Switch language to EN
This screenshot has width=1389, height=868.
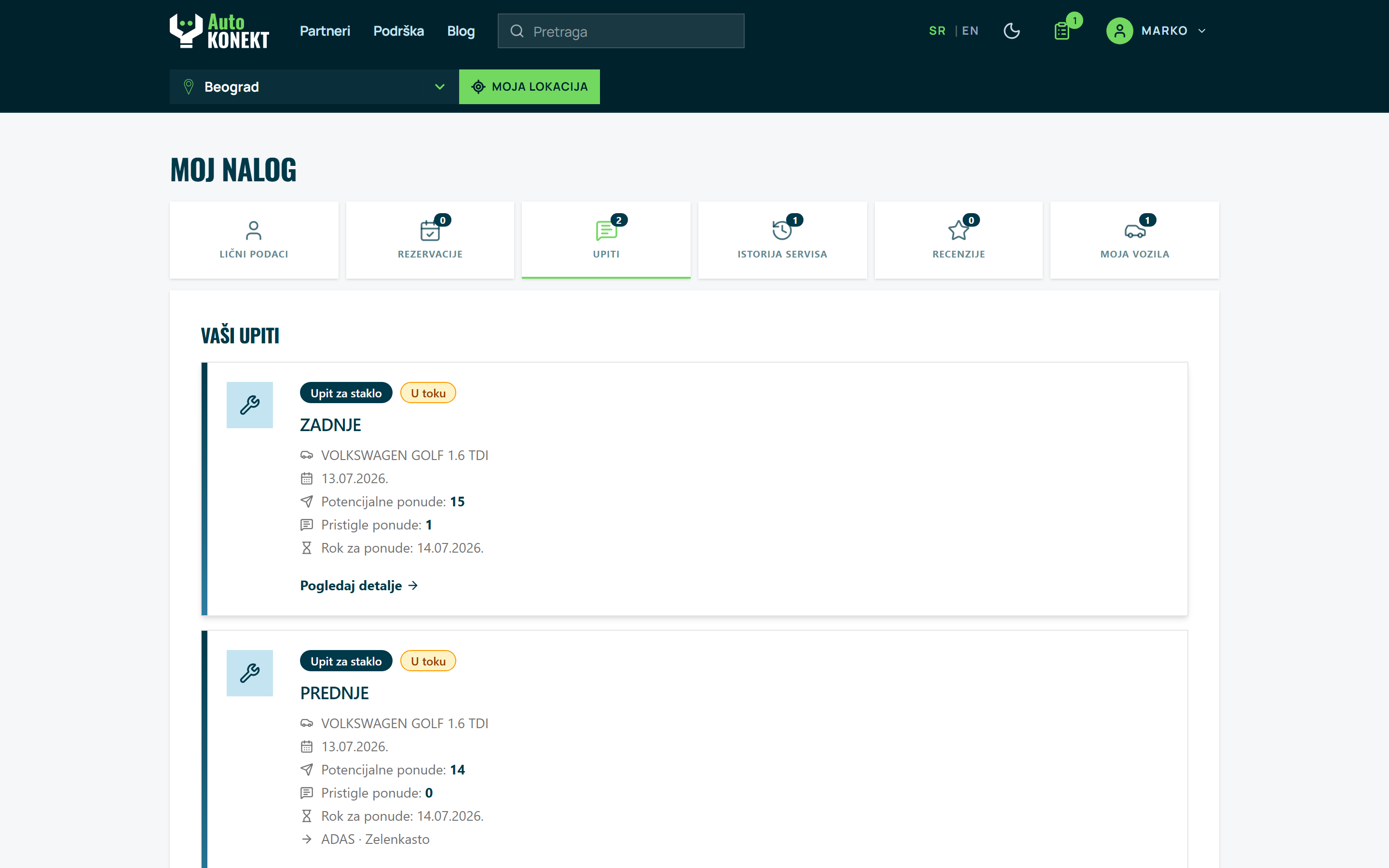click(970, 31)
